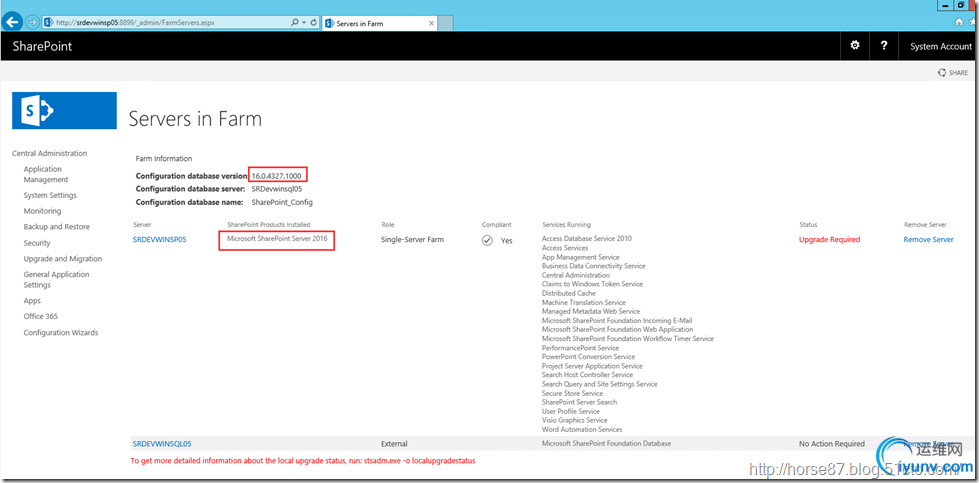The height and width of the screenshot is (483, 979).
Task: Close the Servers in Farm tab
Action: pos(430,23)
